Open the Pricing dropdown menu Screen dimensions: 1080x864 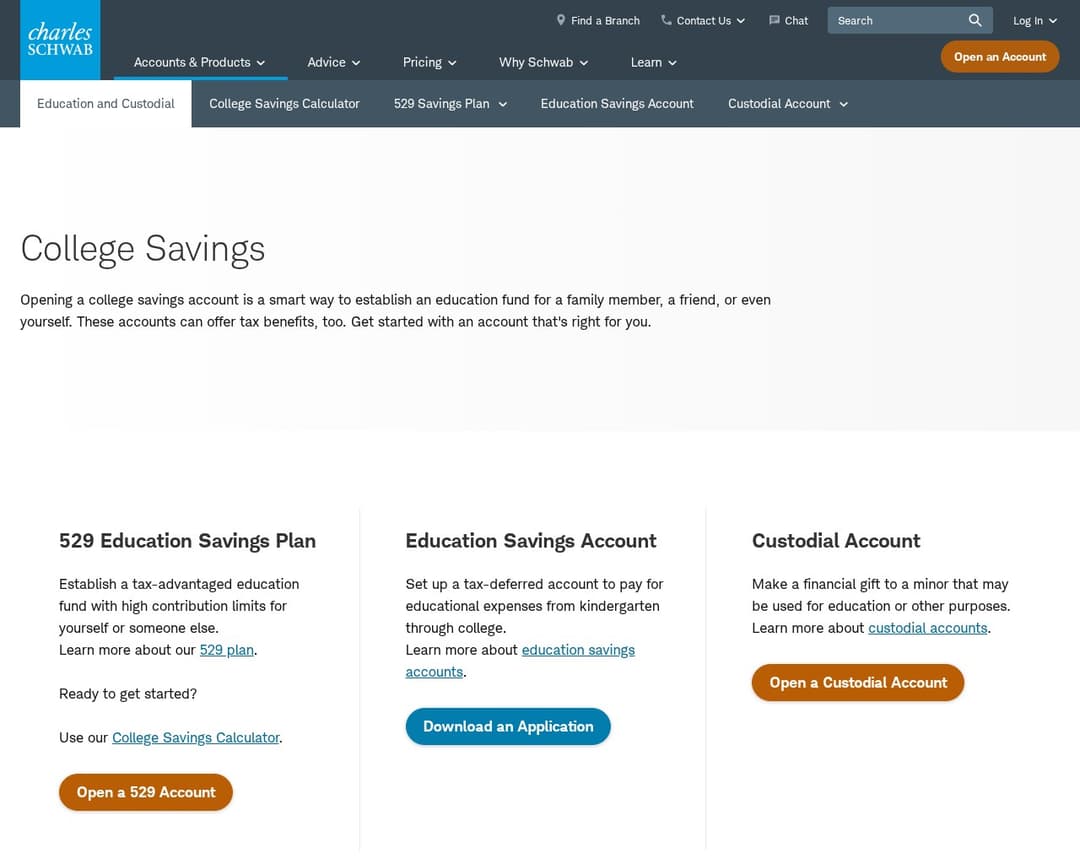[x=429, y=62]
